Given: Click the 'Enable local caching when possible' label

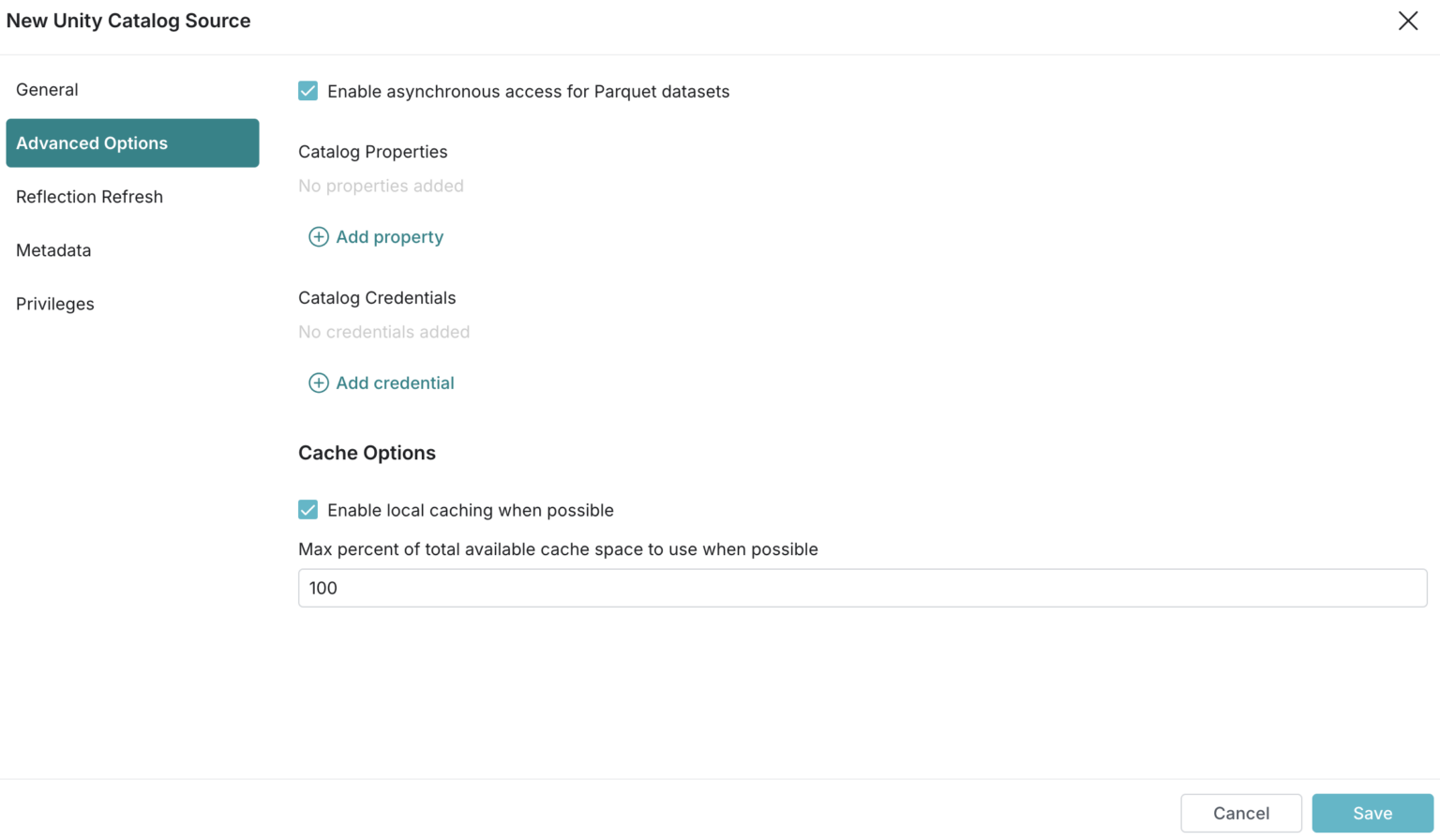Looking at the screenshot, I should [470, 510].
